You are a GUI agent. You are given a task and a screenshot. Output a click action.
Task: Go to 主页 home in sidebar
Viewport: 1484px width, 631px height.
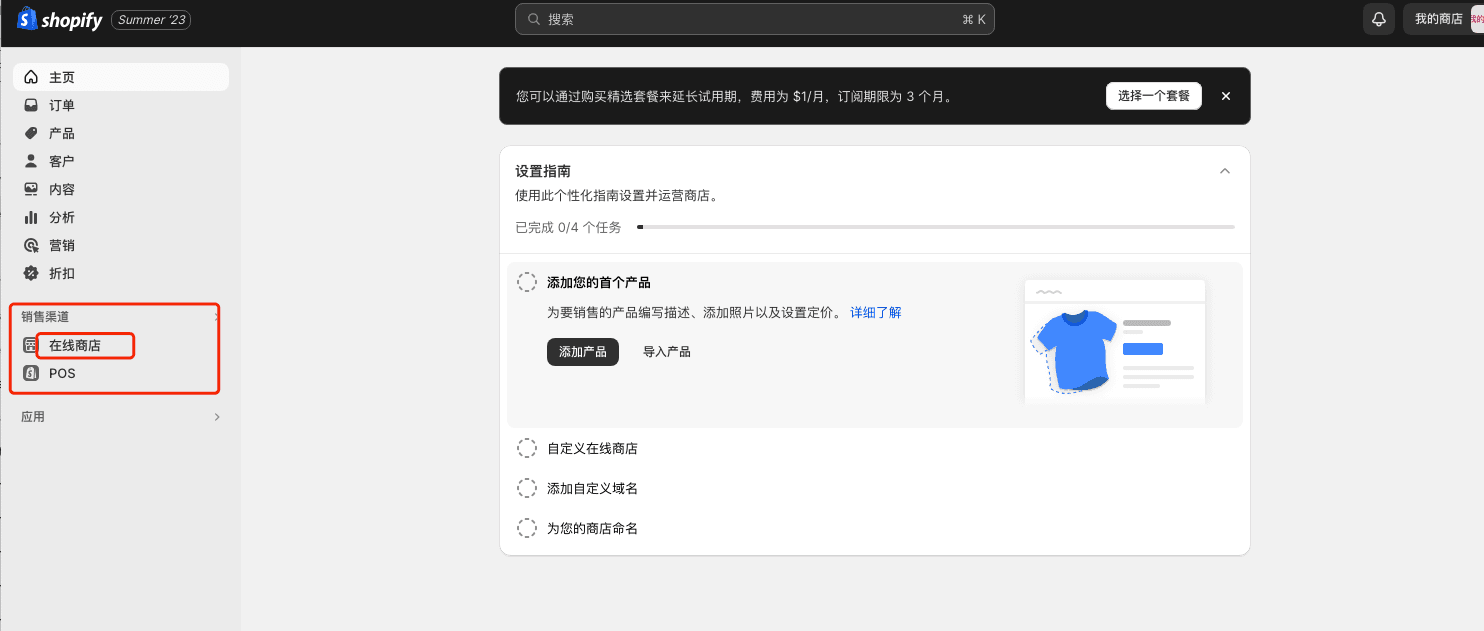62,77
